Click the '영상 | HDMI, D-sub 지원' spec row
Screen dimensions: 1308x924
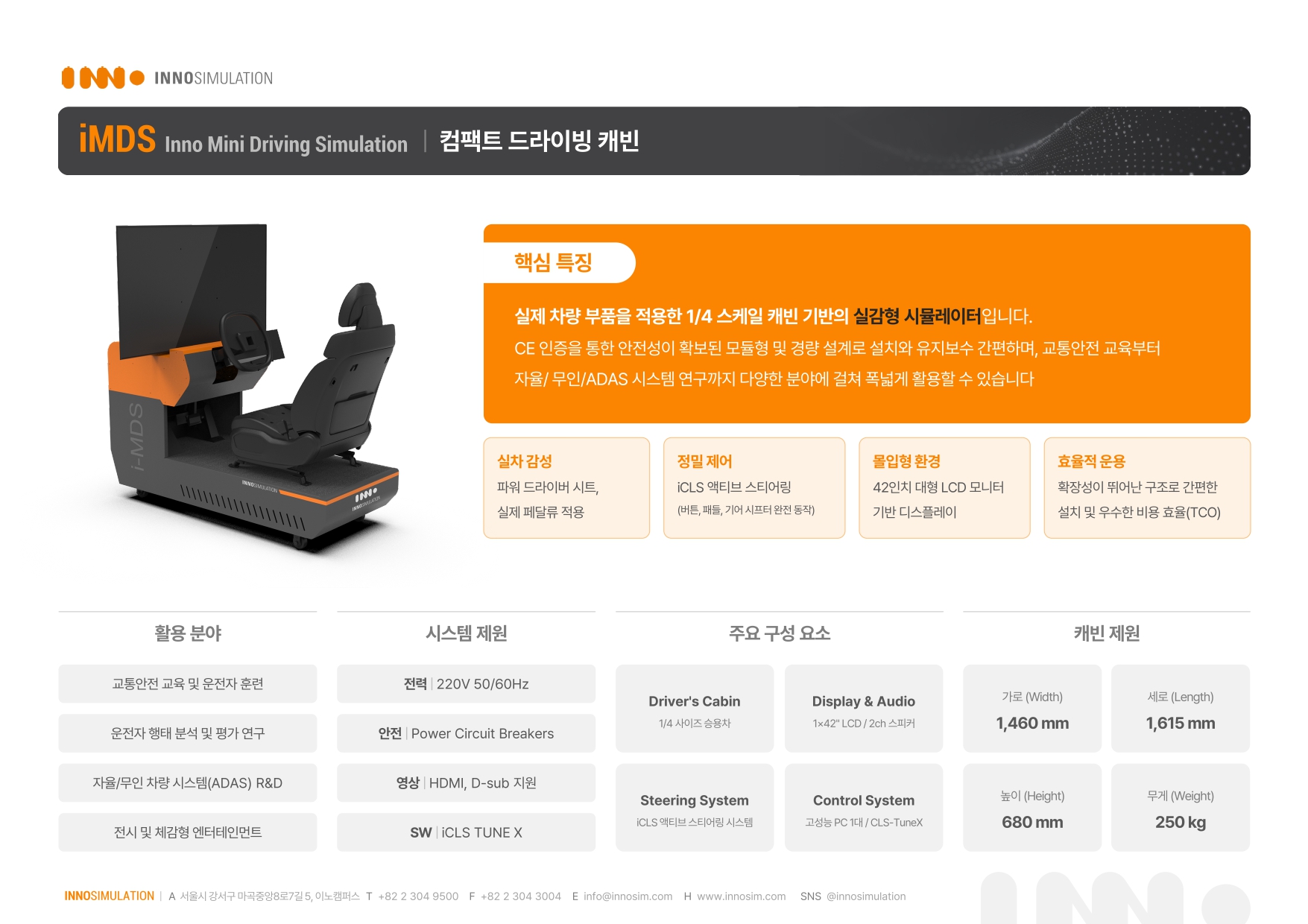(x=467, y=783)
